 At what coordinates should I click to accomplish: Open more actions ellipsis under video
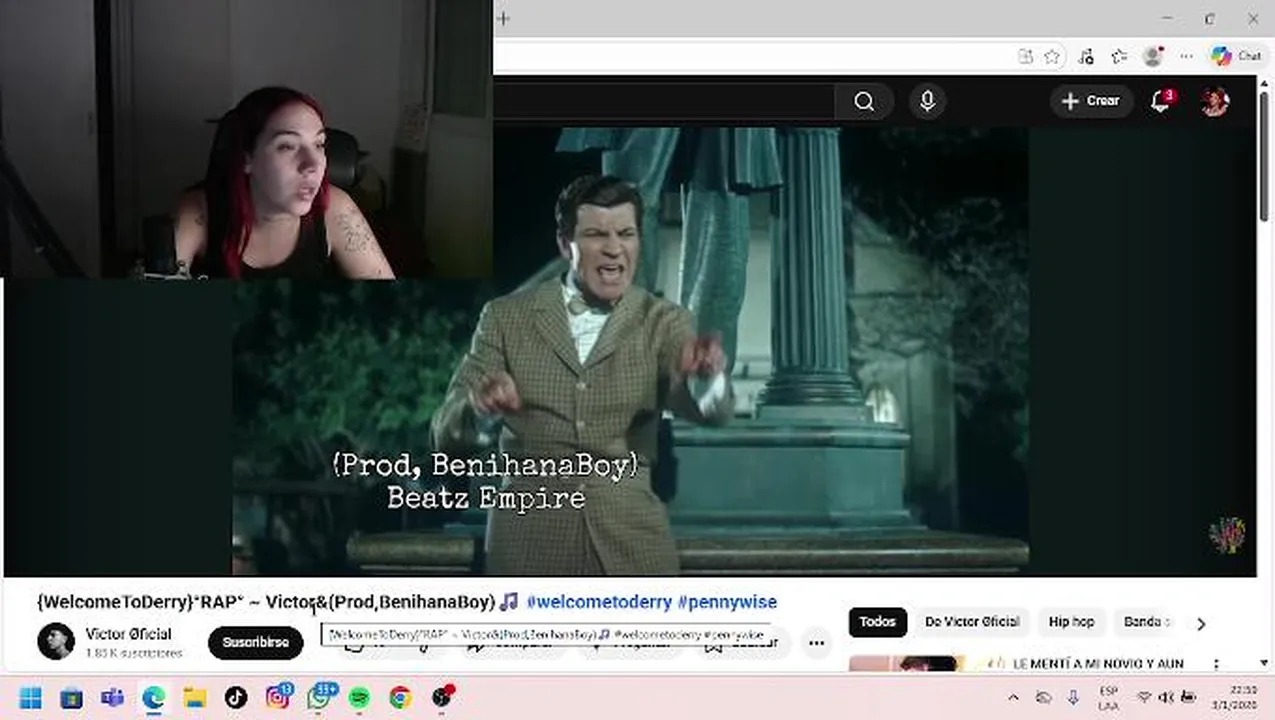tap(817, 643)
